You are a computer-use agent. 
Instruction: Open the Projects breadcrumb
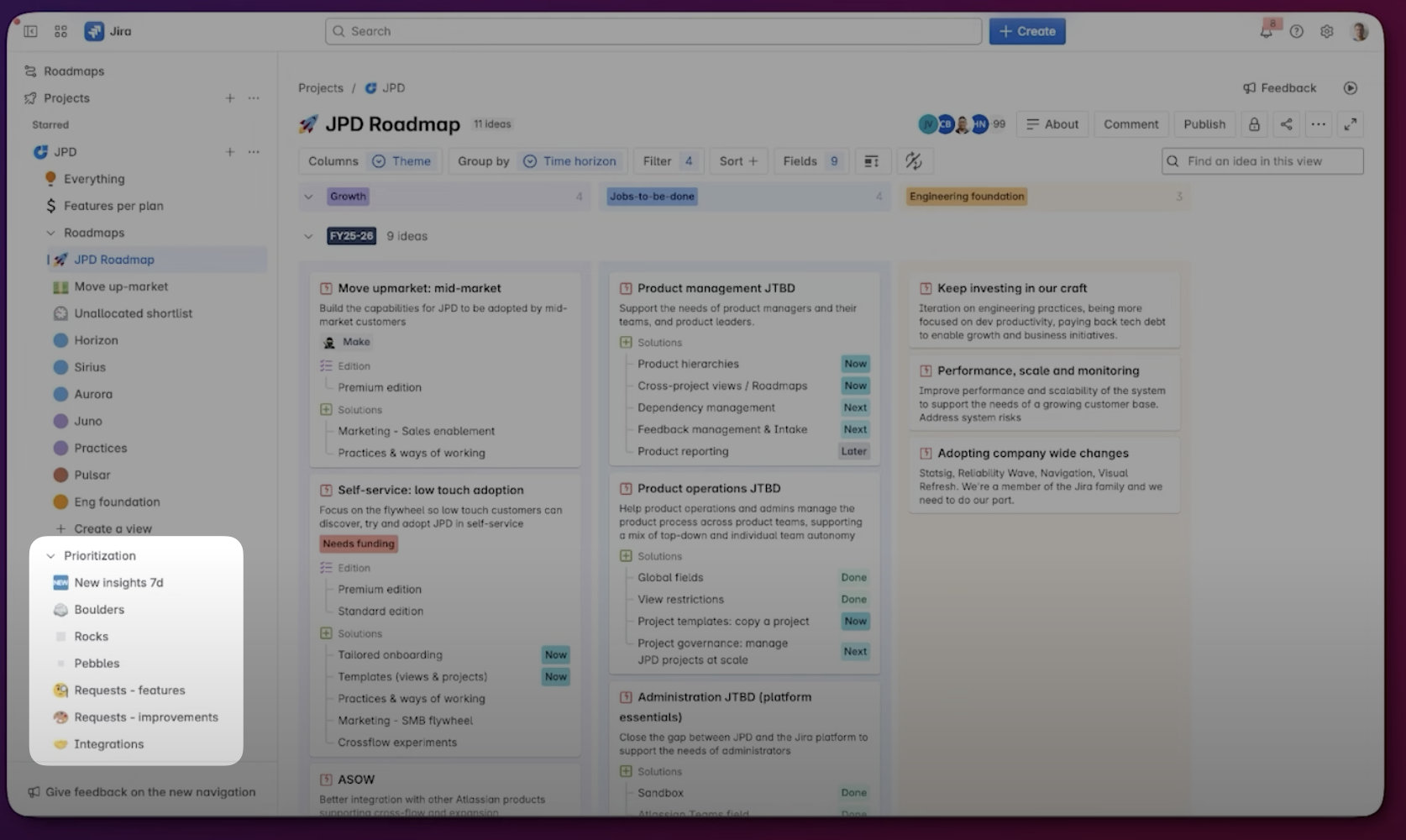point(321,87)
